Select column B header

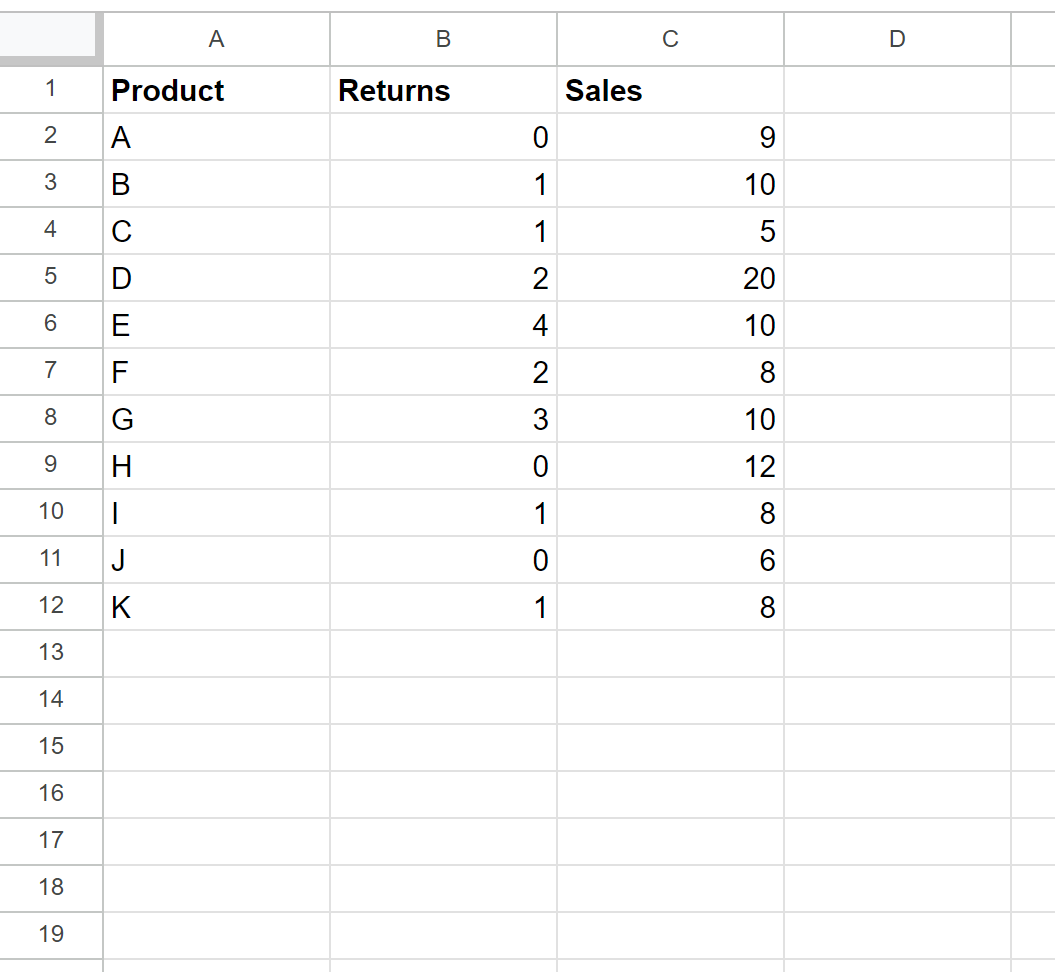click(x=443, y=39)
